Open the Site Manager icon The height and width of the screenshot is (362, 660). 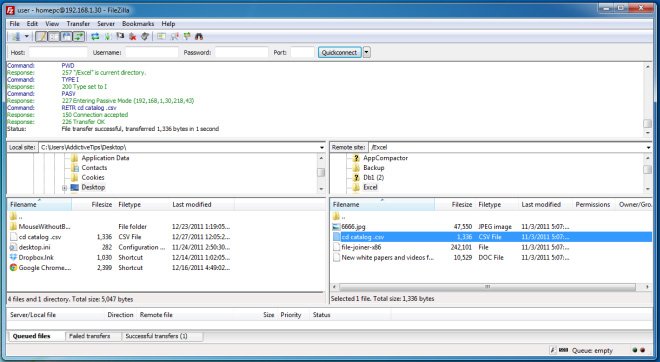pyautogui.click(x=16, y=37)
